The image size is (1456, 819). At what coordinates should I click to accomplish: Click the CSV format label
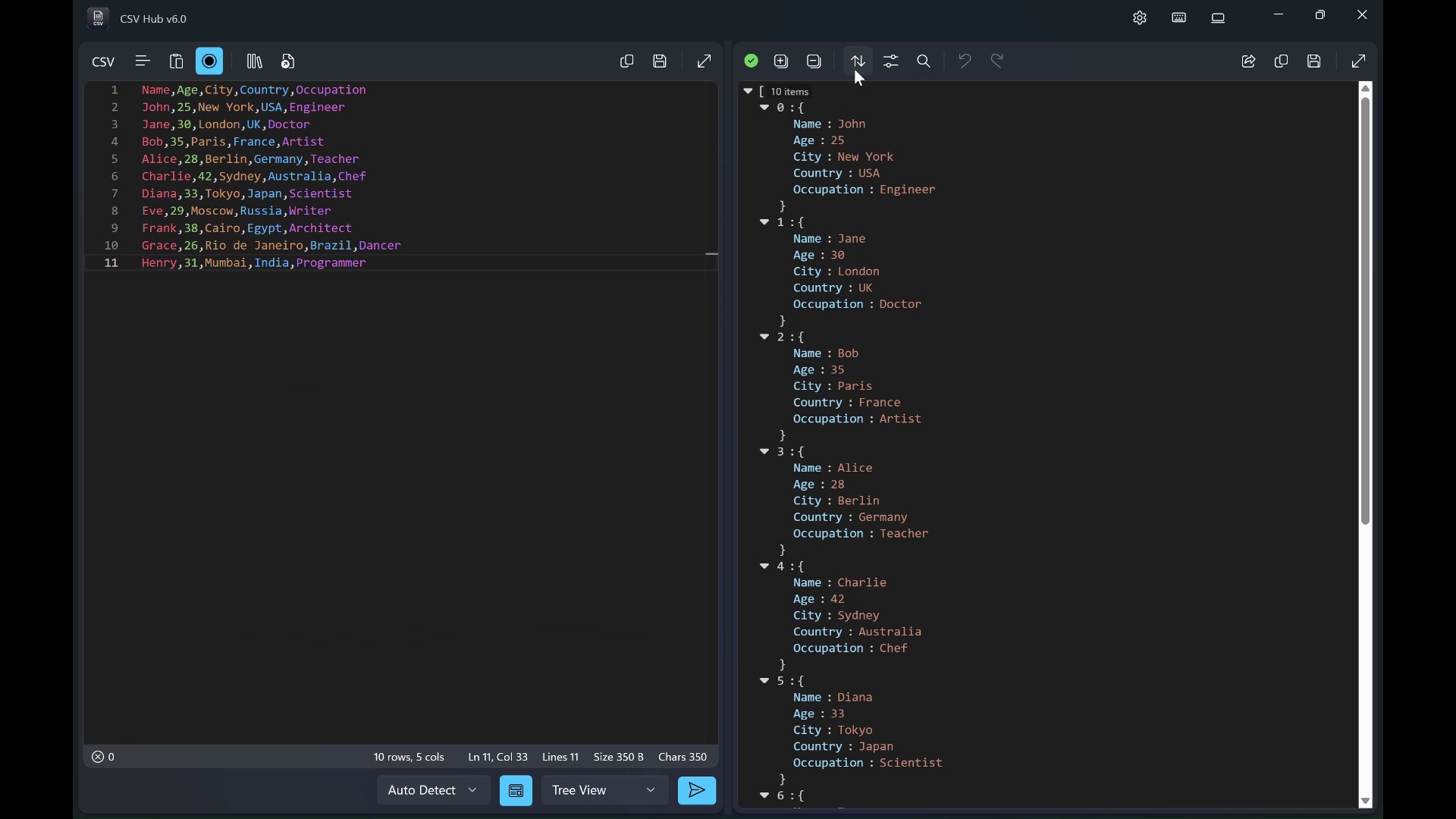coord(104,62)
